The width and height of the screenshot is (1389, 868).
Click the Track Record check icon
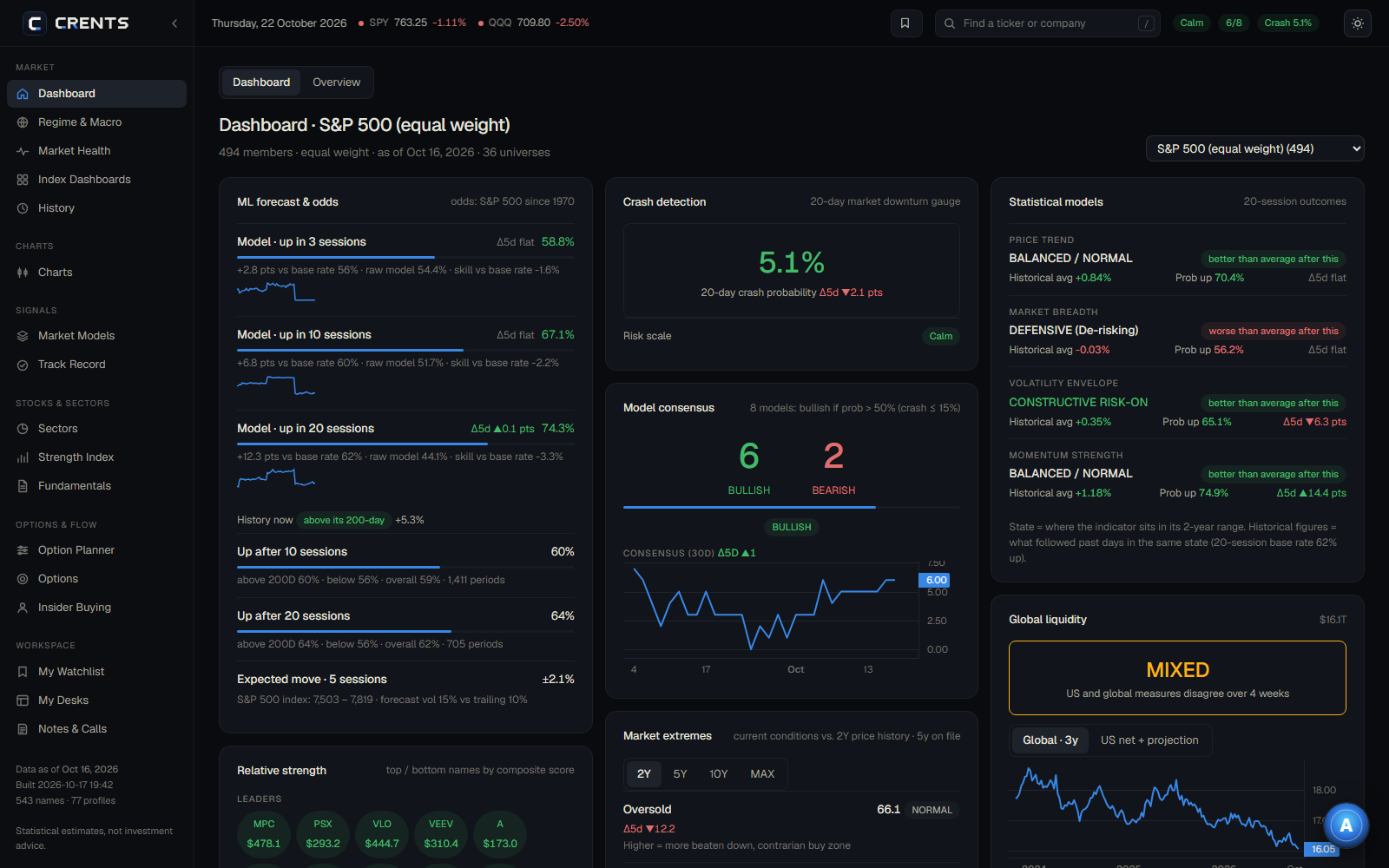[23, 365]
